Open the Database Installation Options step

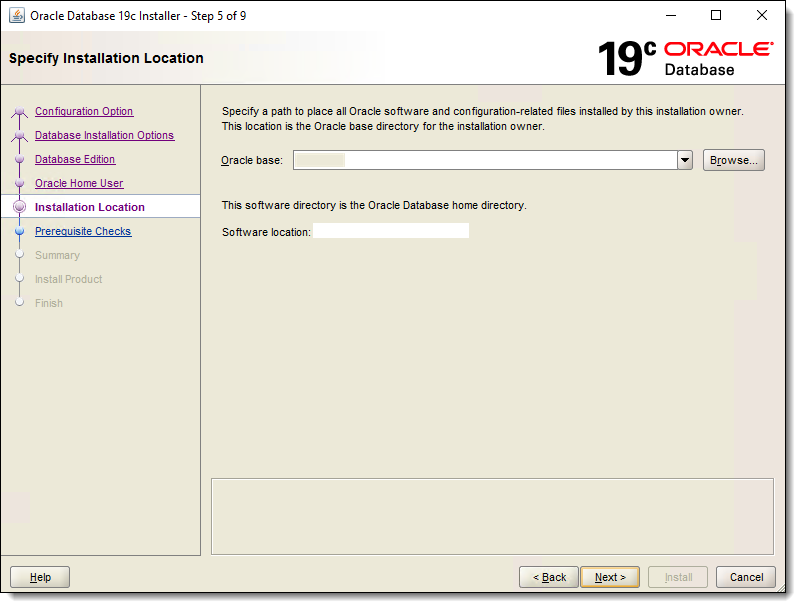tap(103, 135)
